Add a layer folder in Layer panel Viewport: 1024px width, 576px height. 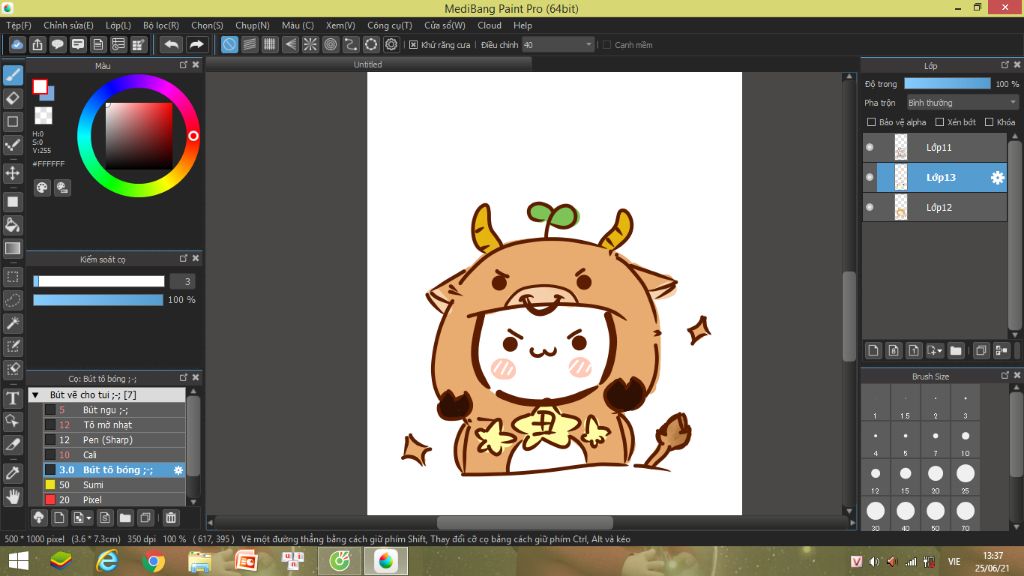pos(956,351)
